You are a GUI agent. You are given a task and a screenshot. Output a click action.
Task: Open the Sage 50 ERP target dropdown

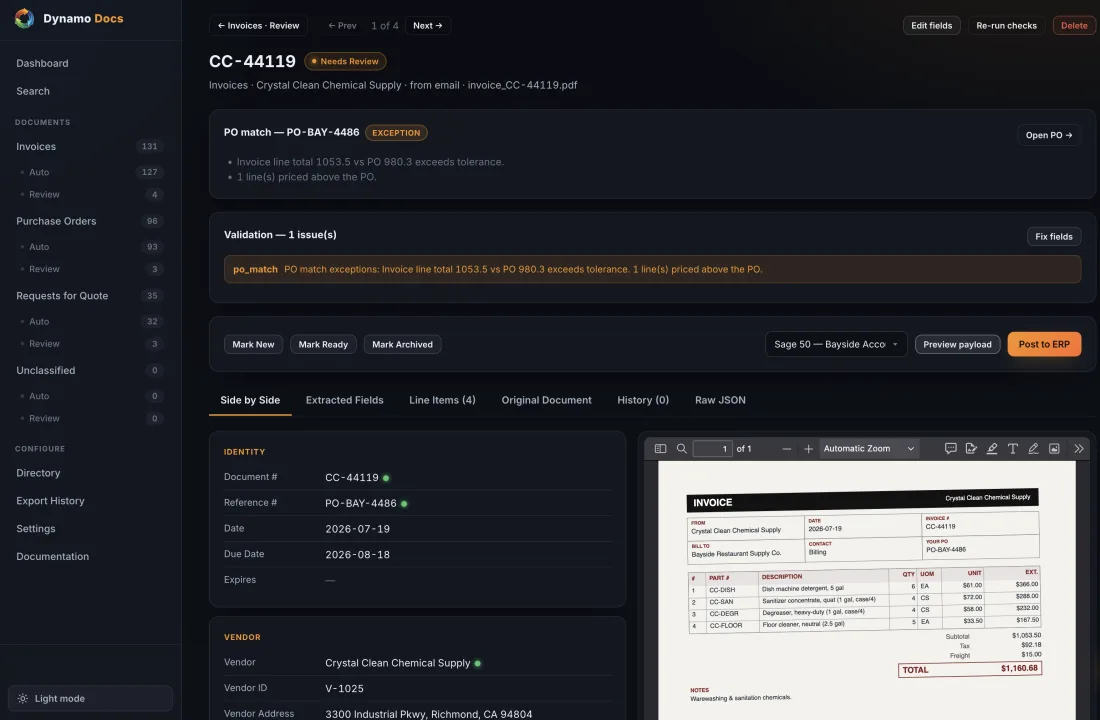click(x=836, y=344)
